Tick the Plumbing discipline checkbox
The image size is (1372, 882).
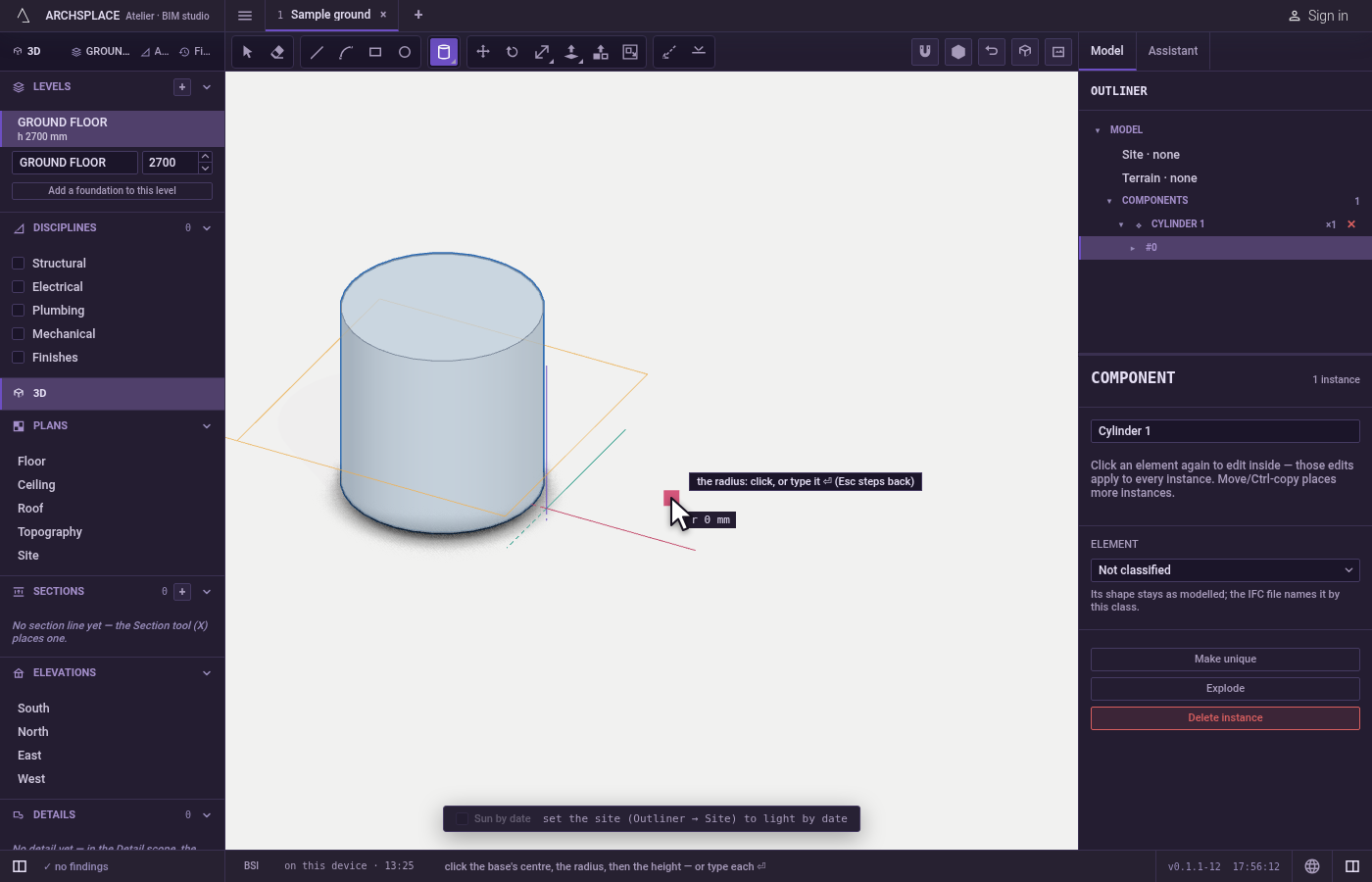pos(18,311)
